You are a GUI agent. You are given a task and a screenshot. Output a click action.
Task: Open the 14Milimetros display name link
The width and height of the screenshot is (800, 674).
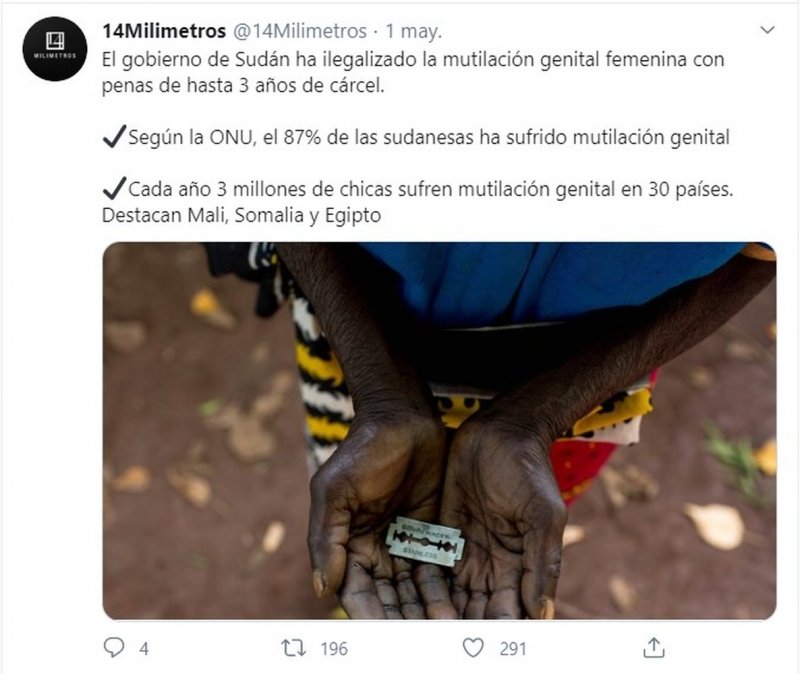164,31
